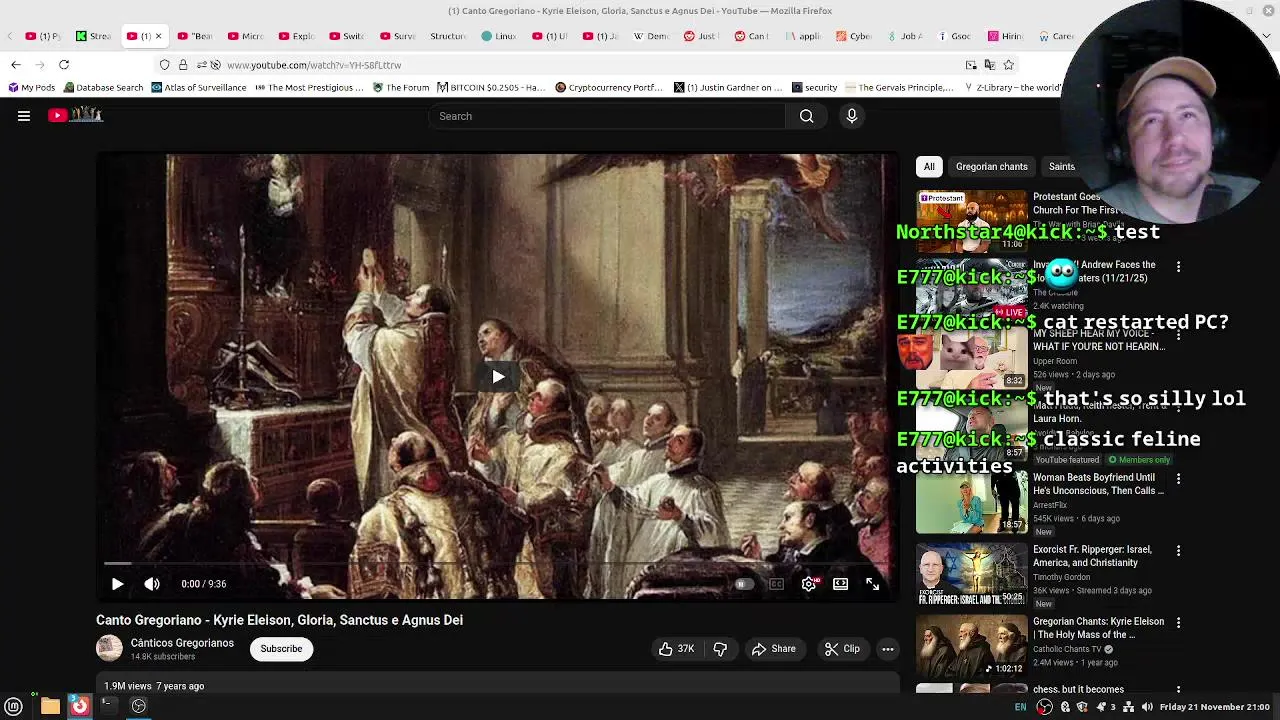Screen dimensions: 1280x720
Task: Switch to the Linux browser tab
Action: click(498, 36)
